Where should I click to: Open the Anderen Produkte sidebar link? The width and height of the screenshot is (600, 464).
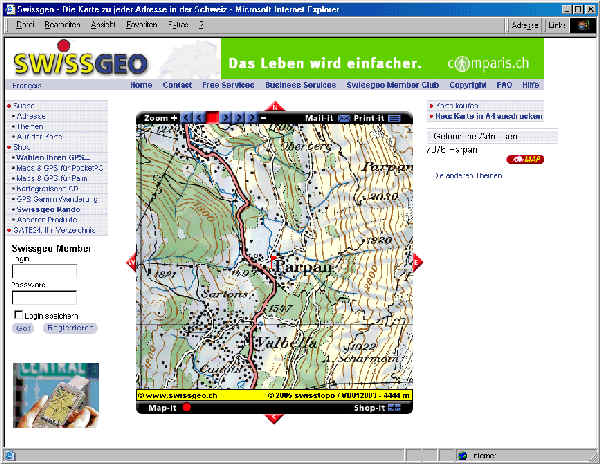click(47, 220)
